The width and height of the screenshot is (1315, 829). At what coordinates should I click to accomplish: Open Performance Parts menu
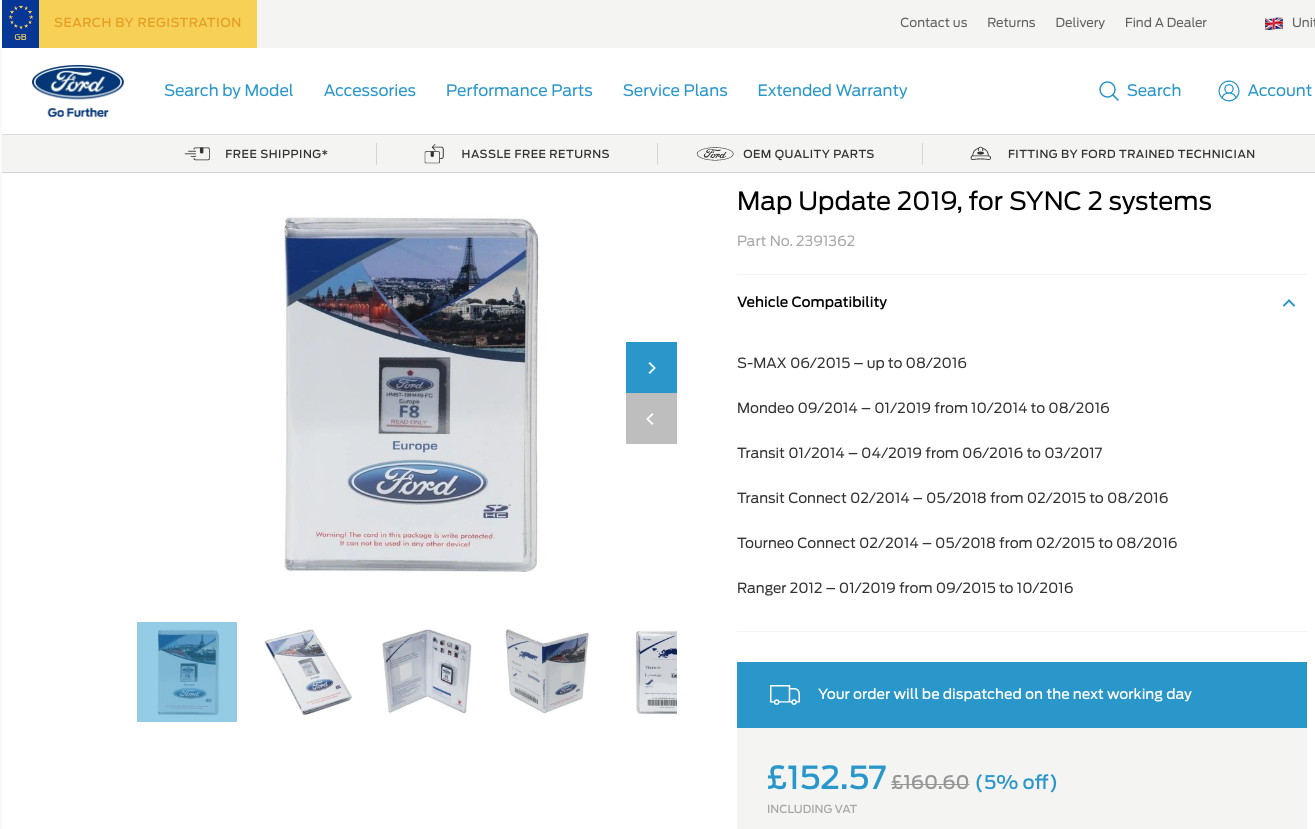pyautogui.click(x=519, y=90)
